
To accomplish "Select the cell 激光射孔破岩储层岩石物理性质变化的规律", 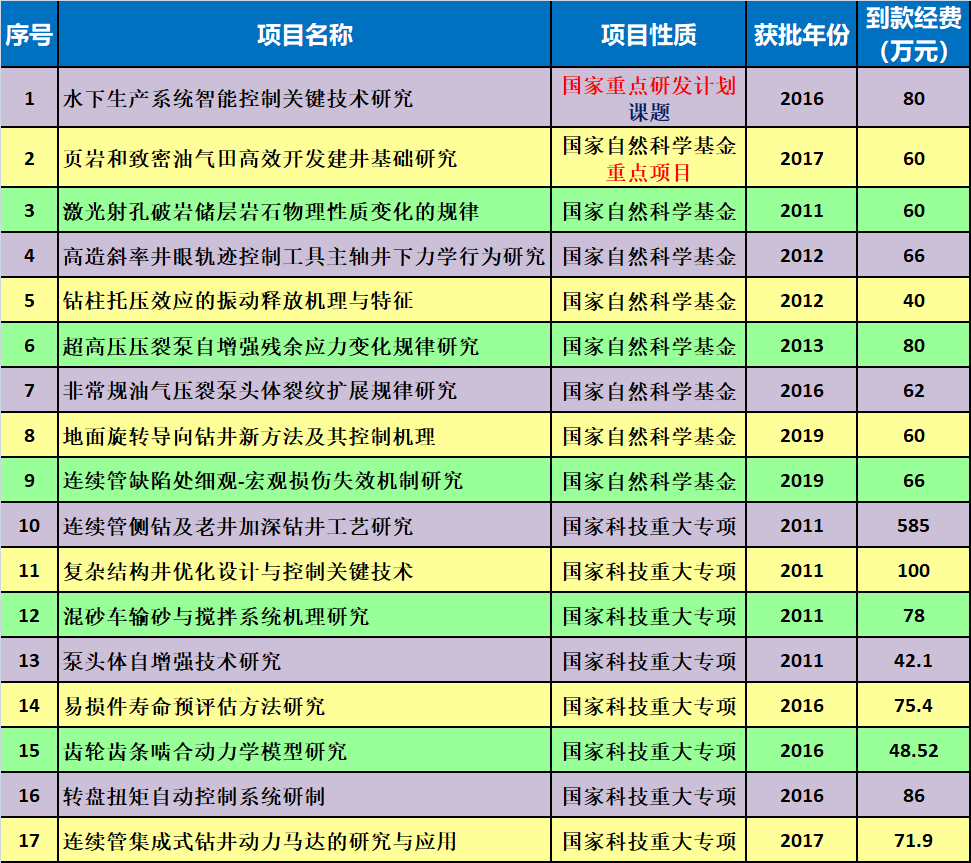I will coord(271,212).
